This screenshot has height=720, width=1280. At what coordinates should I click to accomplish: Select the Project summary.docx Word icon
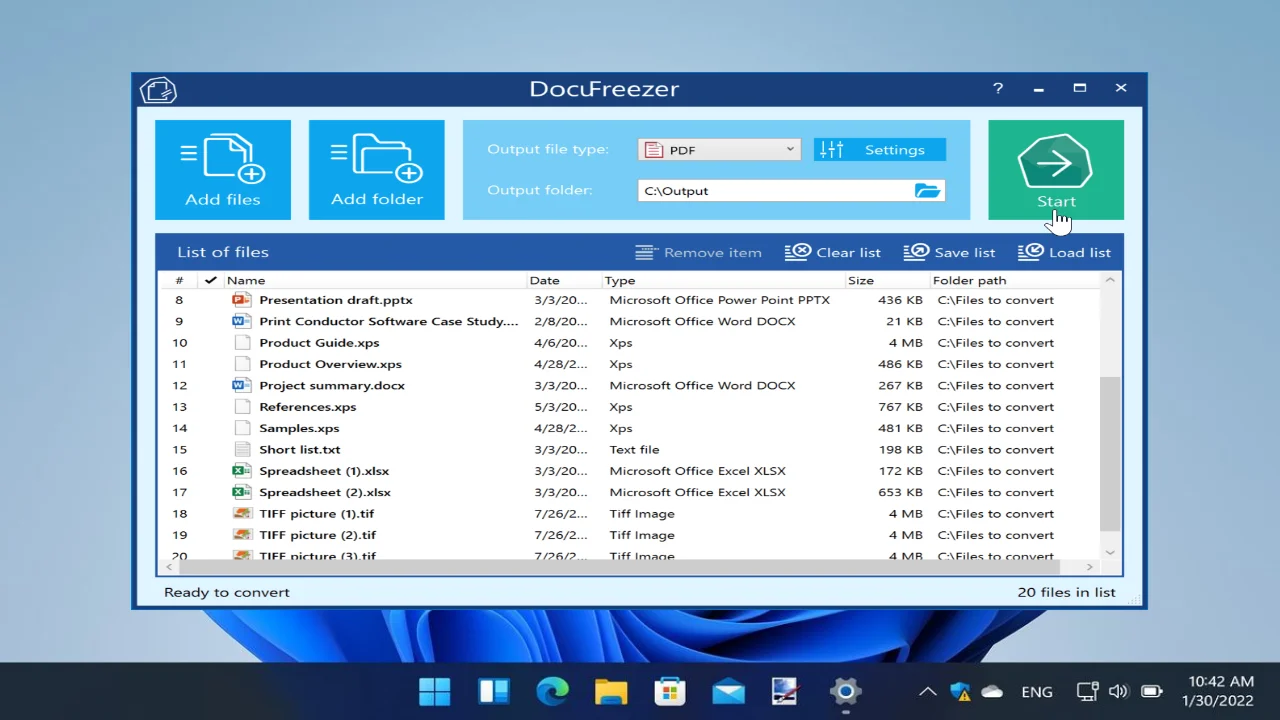pos(241,385)
